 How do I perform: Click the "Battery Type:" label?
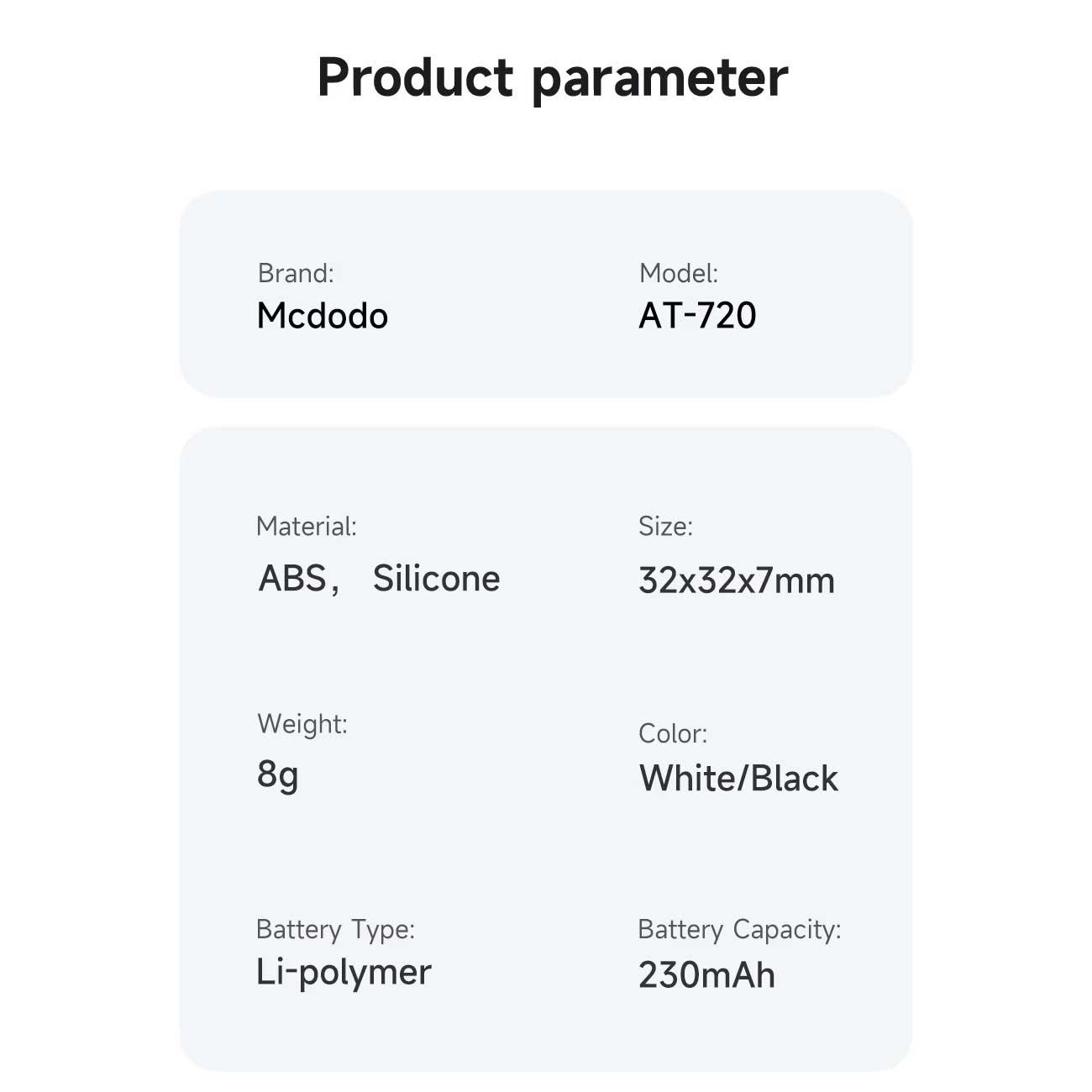[335, 930]
